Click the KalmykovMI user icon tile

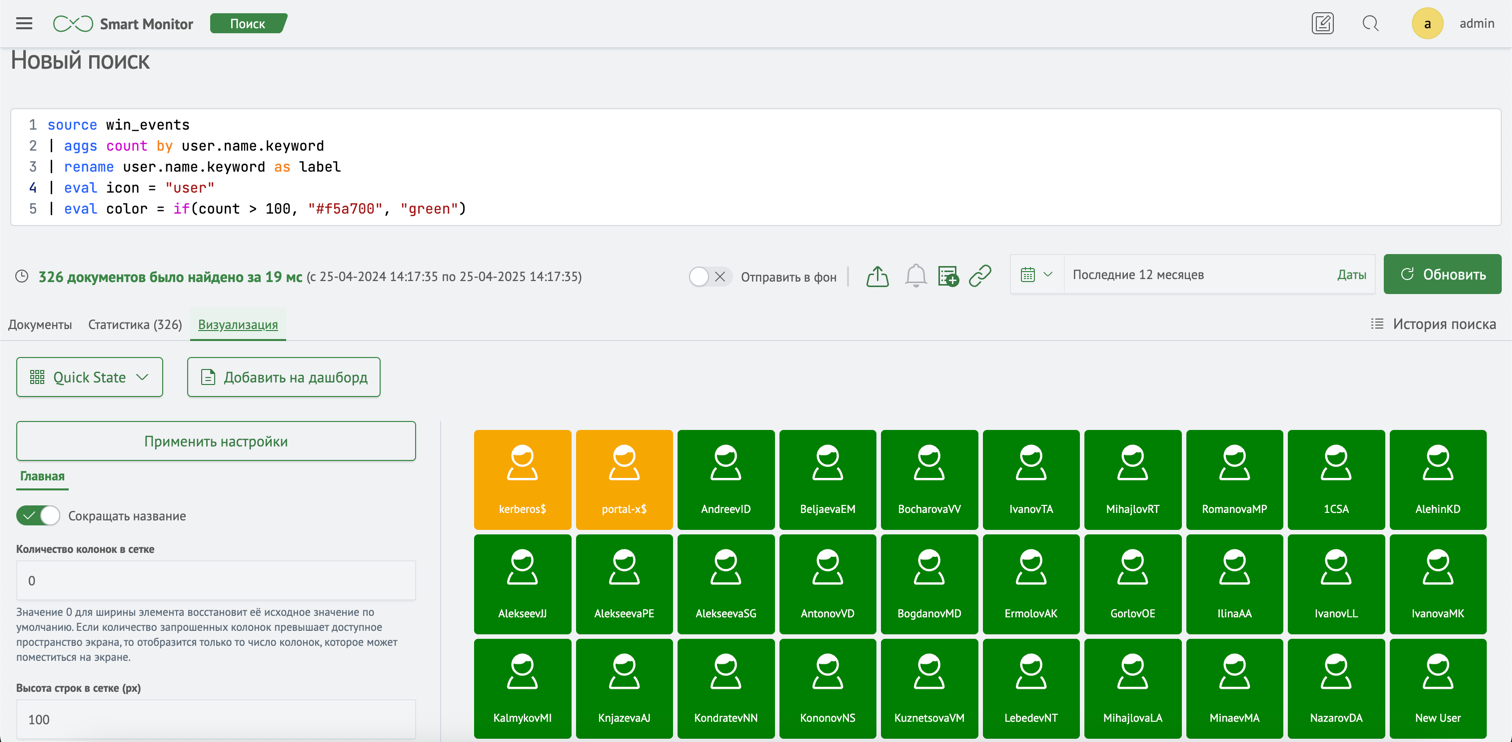(x=523, y=688)
